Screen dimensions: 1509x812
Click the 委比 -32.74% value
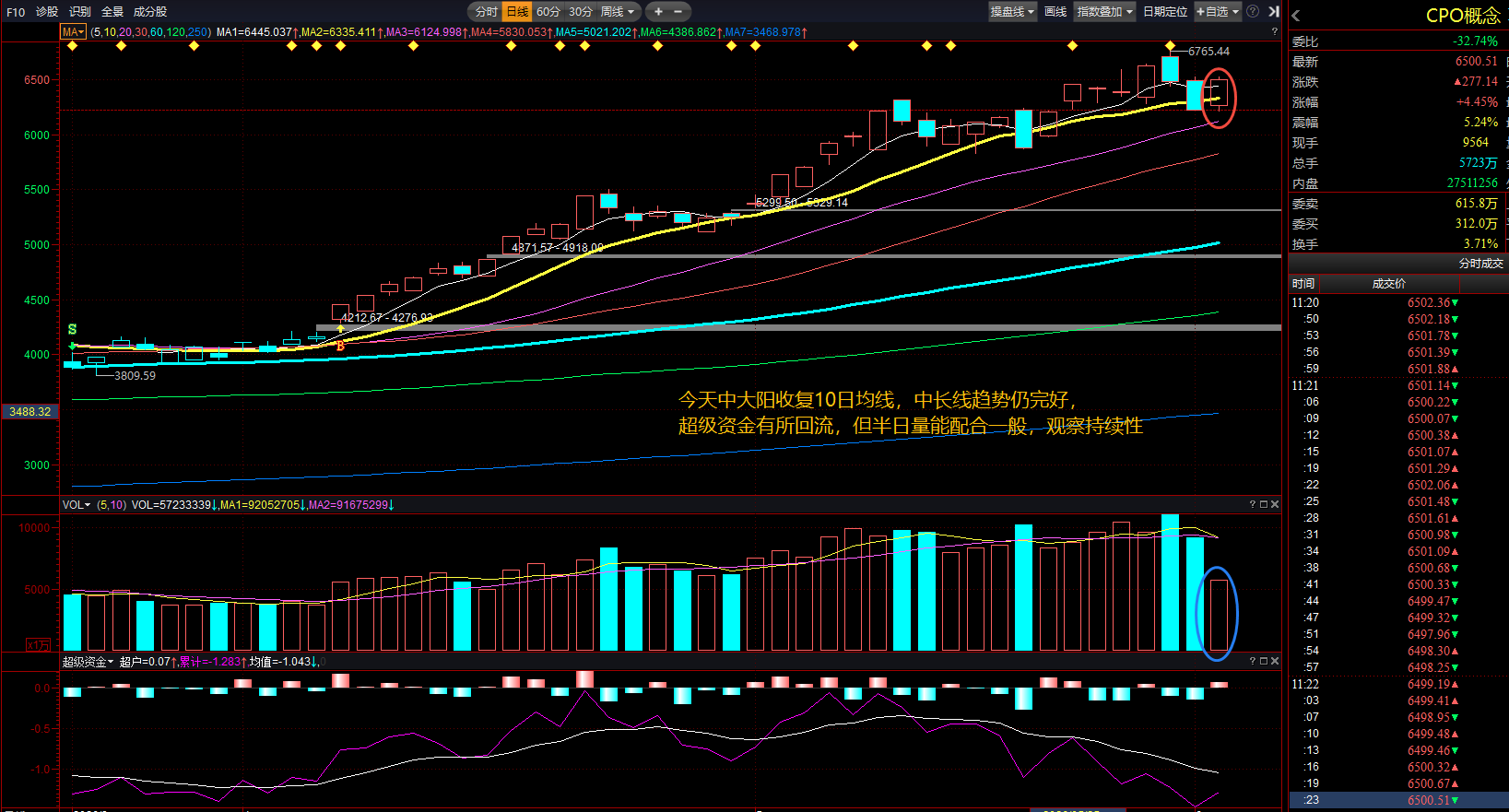tap(1475, 41)
